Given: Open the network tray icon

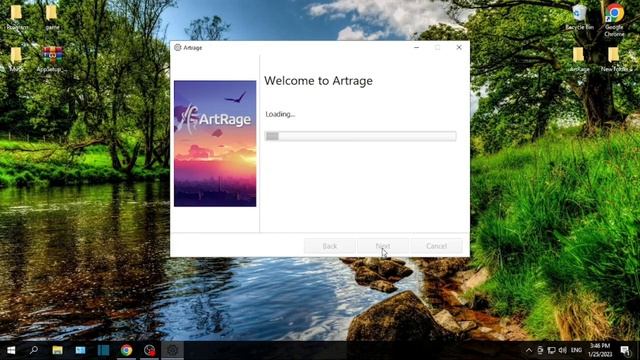Looking at the screenshot, I should coord(551,350).
